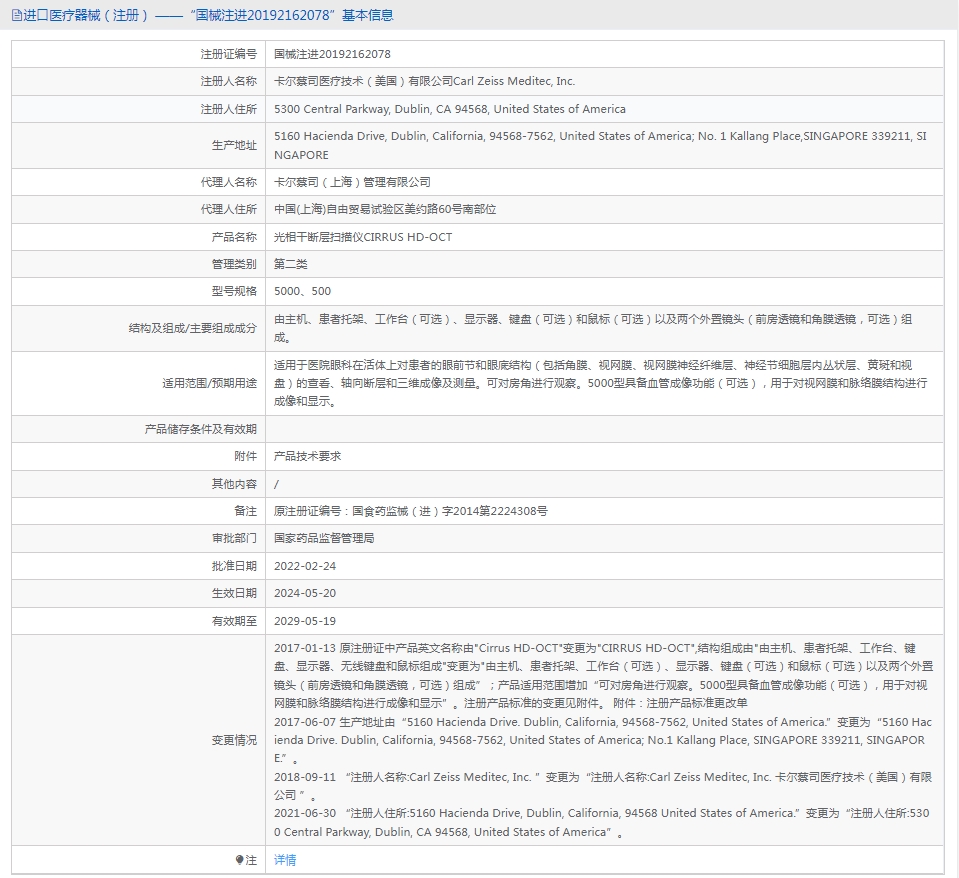
Task: Select the 产品储存条件及有效期 row label
Action: coord(201,429)
